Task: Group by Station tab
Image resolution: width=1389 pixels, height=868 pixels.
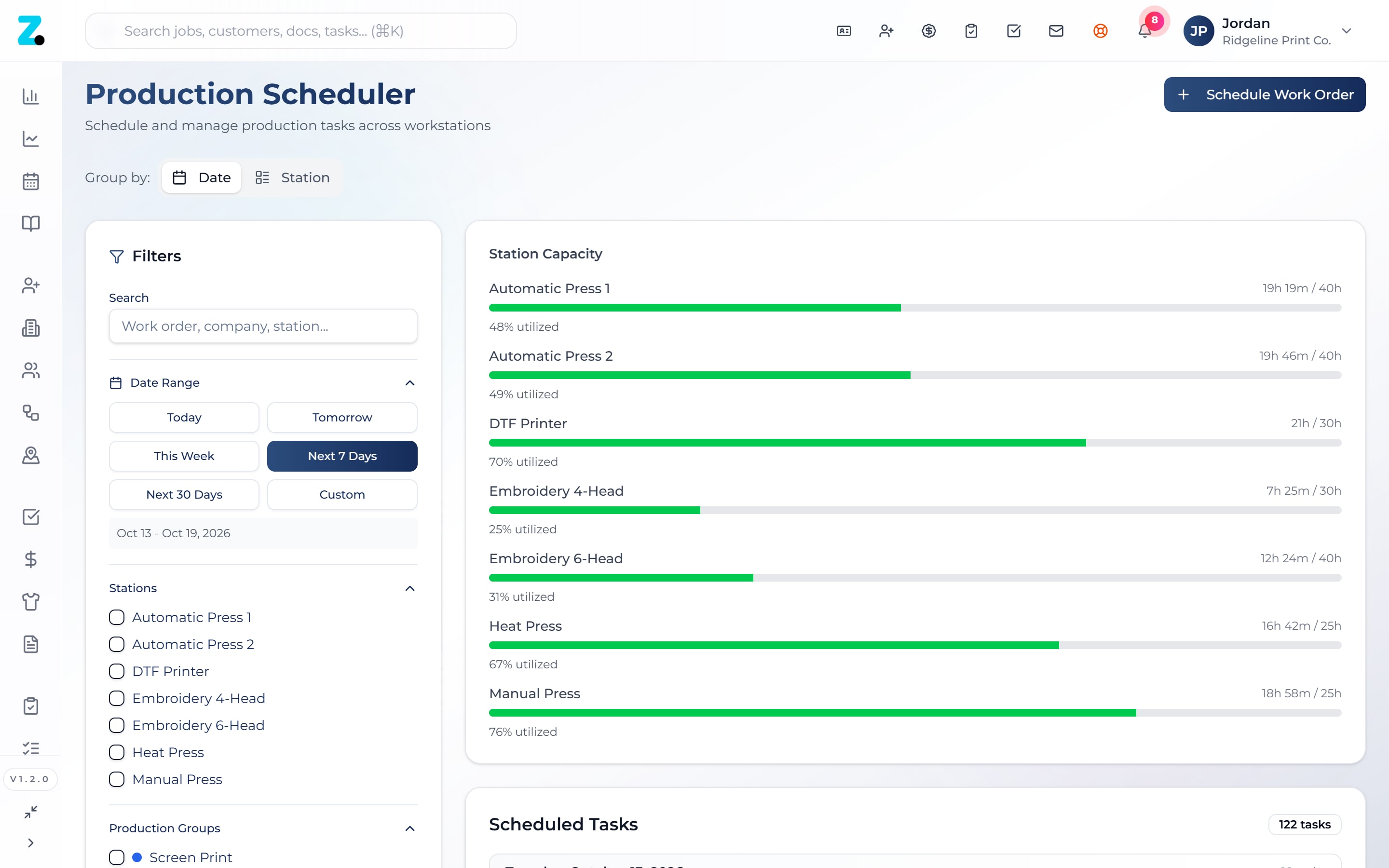Action: [292, 177]
